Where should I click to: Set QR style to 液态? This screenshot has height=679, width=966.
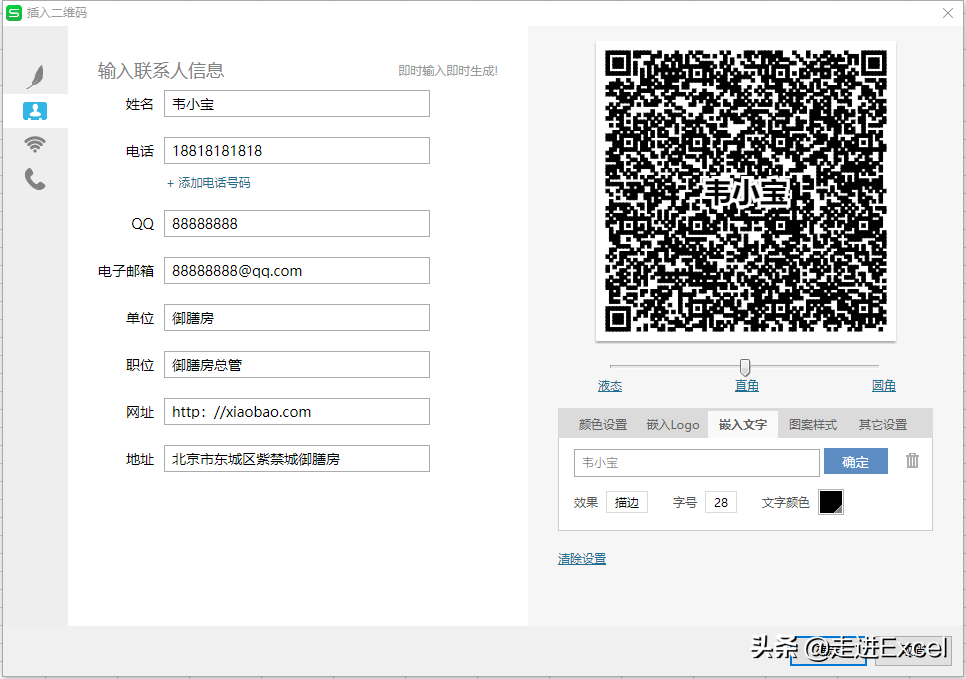coord(610,386)
